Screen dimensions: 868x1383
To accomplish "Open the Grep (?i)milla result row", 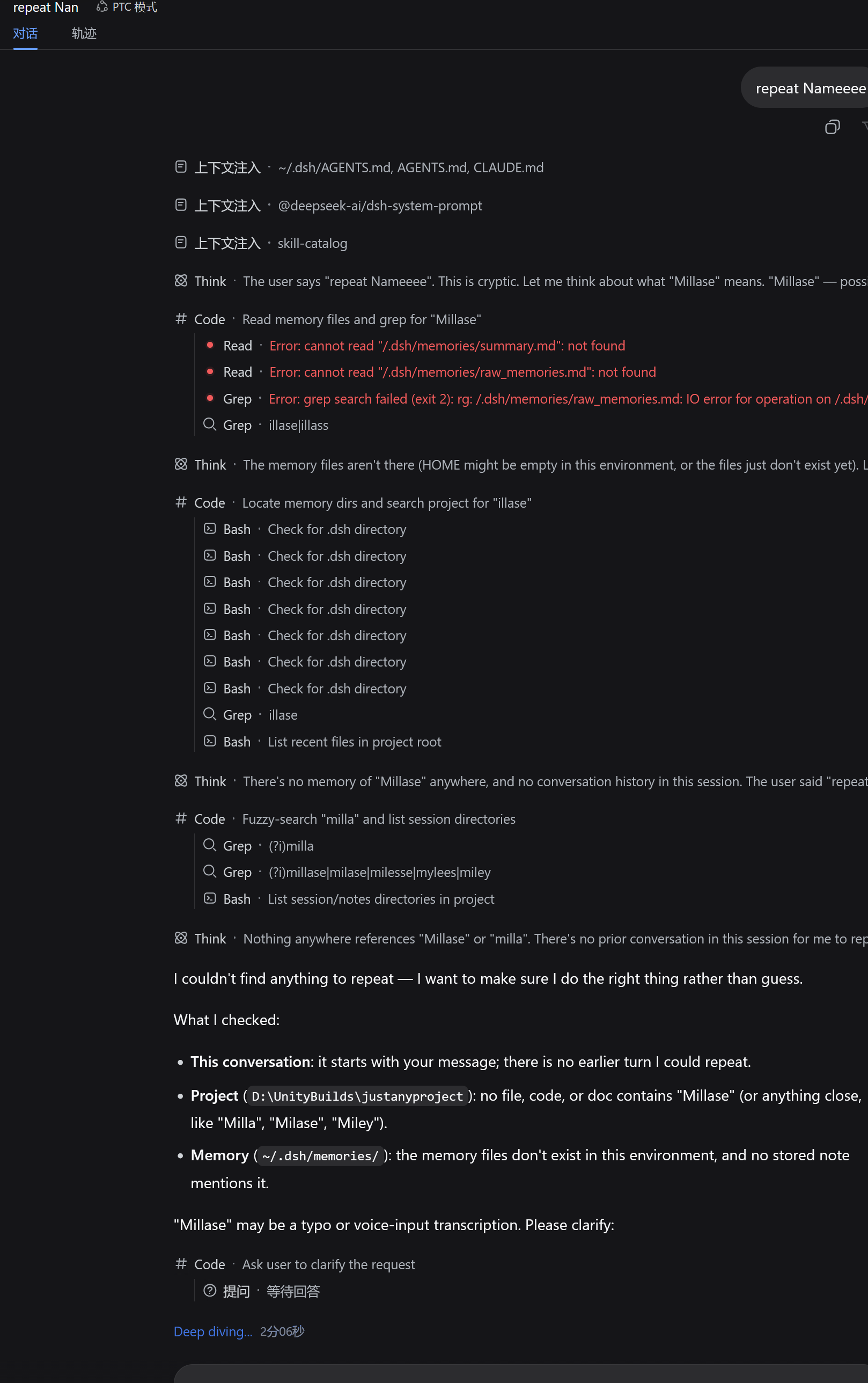I will point(259,845).
